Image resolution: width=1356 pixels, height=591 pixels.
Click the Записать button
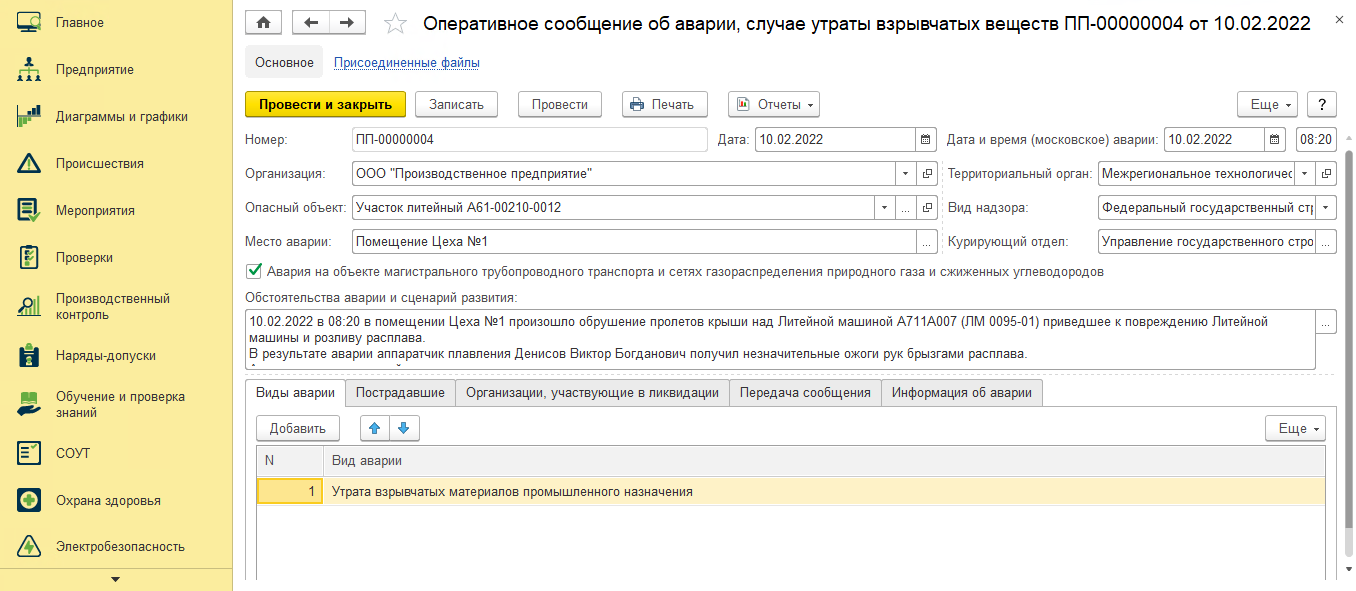coord(456,104)
